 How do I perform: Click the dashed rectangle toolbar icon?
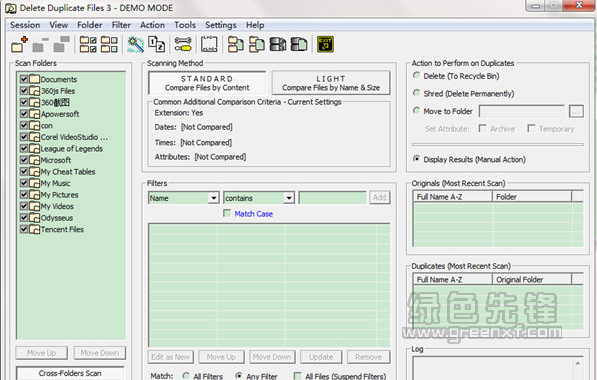click(x=209, y=44)
